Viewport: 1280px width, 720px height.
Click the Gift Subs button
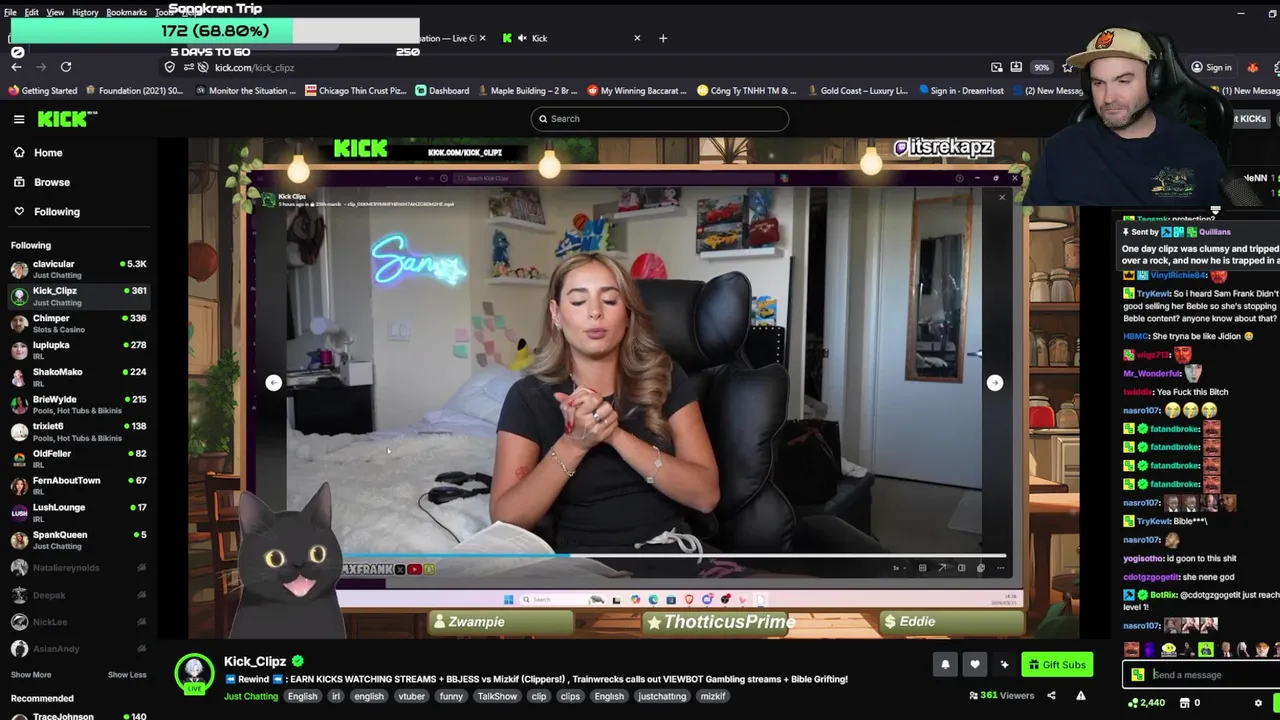1057,665
